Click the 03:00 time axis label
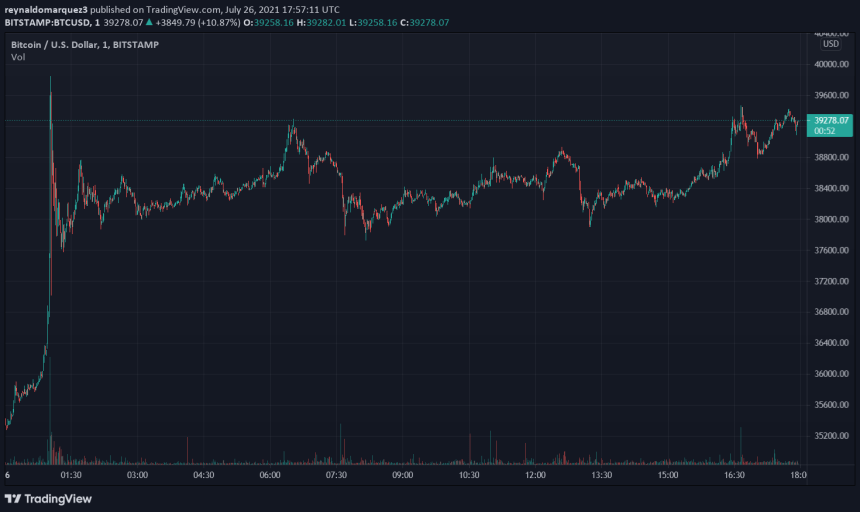The image size is (860, 512). 137,475
